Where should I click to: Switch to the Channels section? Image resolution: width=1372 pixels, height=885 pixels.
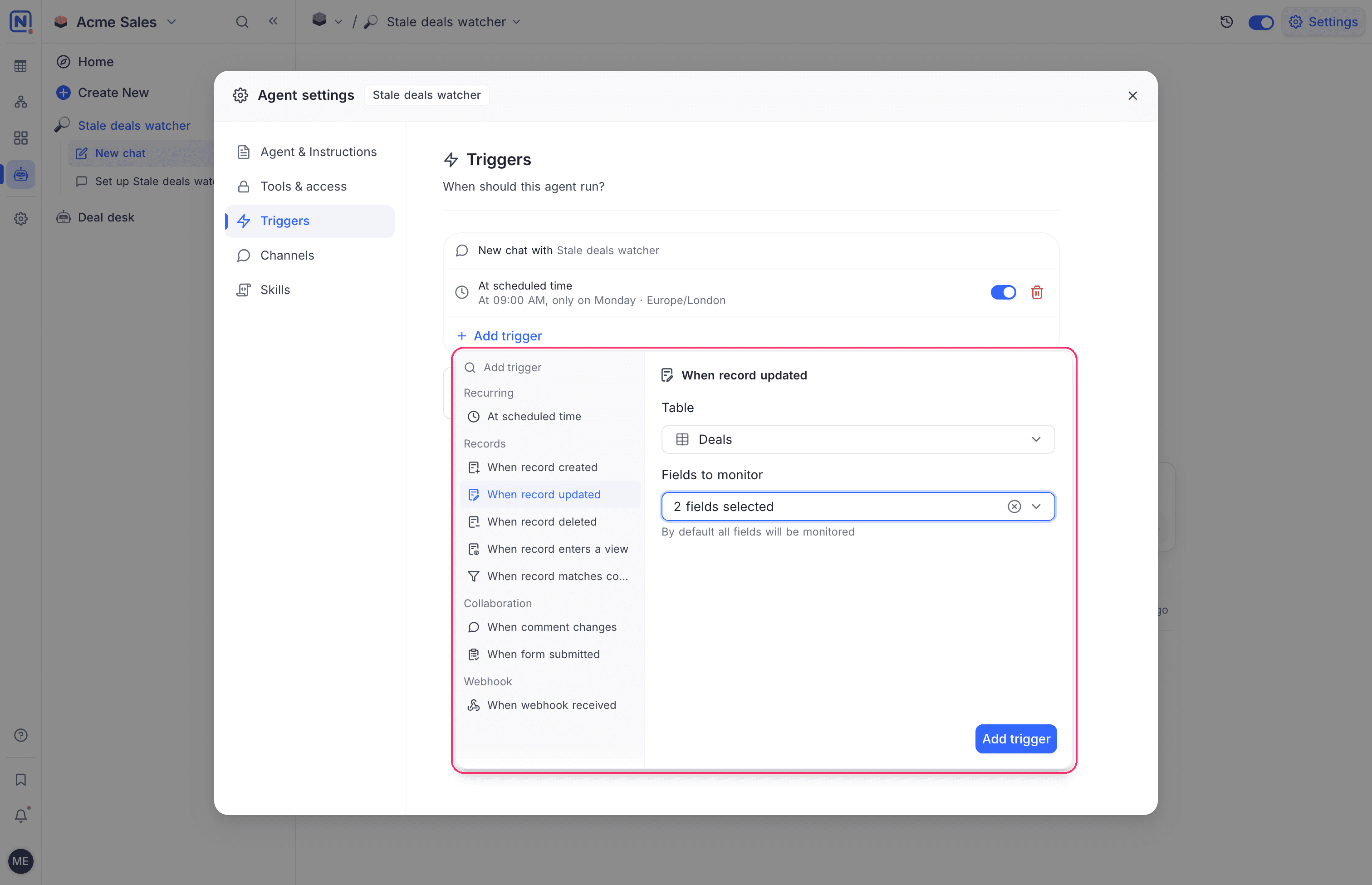click(x=310, y=256)
